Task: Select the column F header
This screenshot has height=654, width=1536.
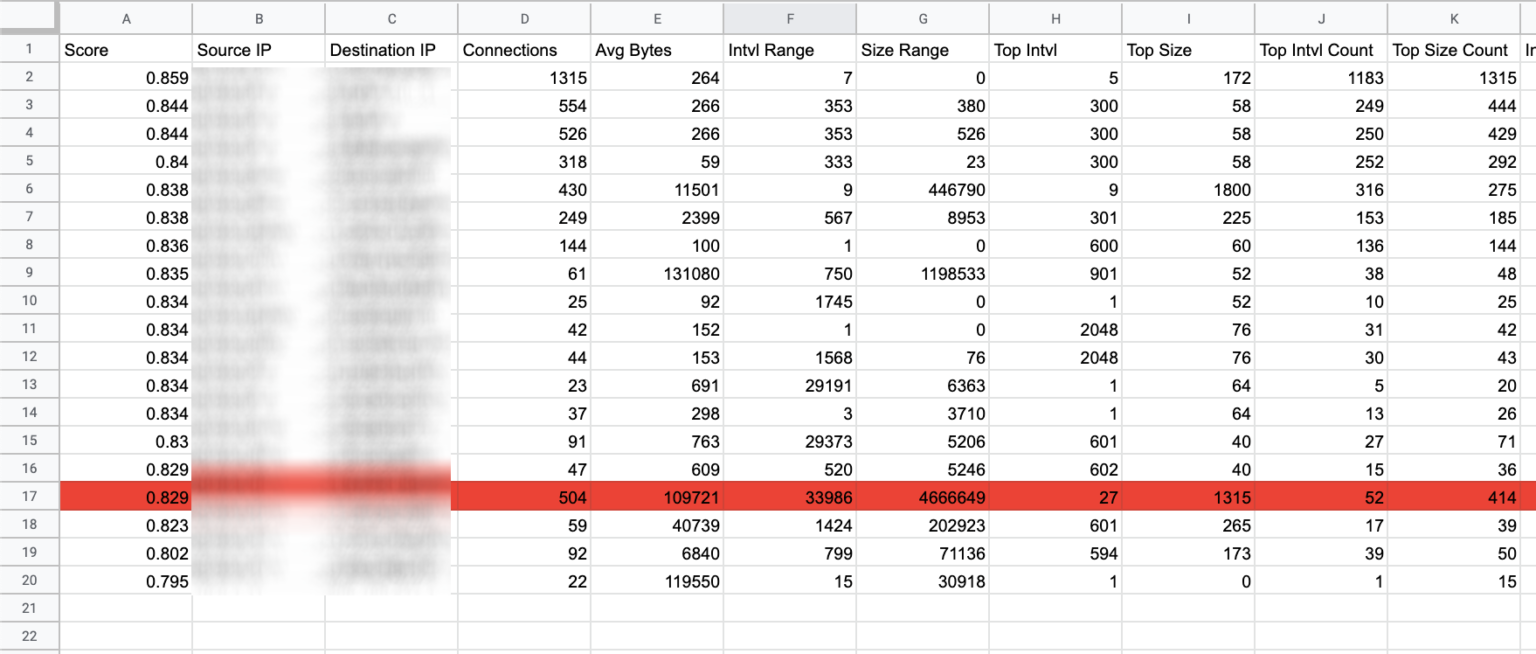Action: (790, 18)
